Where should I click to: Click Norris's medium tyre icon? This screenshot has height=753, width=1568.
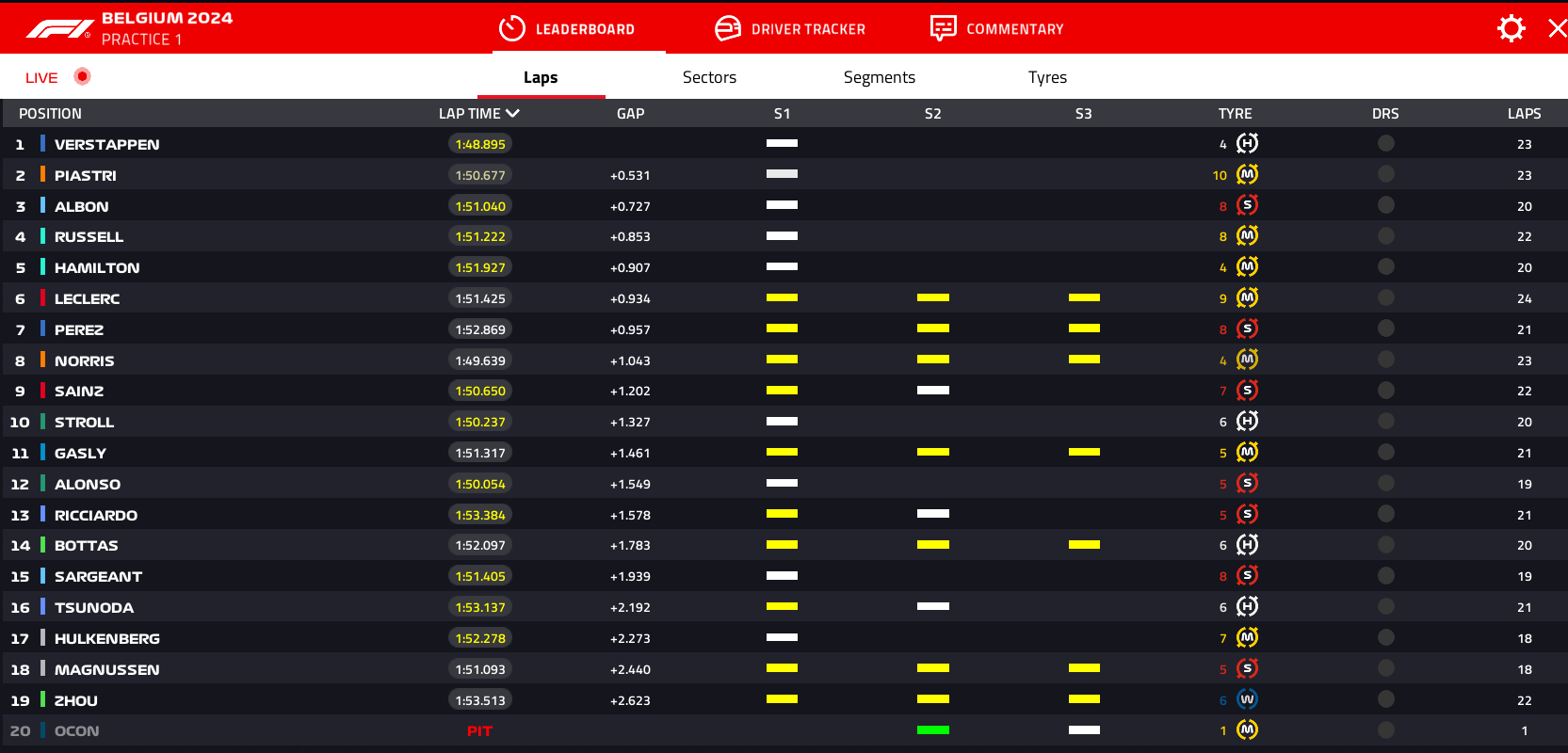click(x=1247, y=360)
